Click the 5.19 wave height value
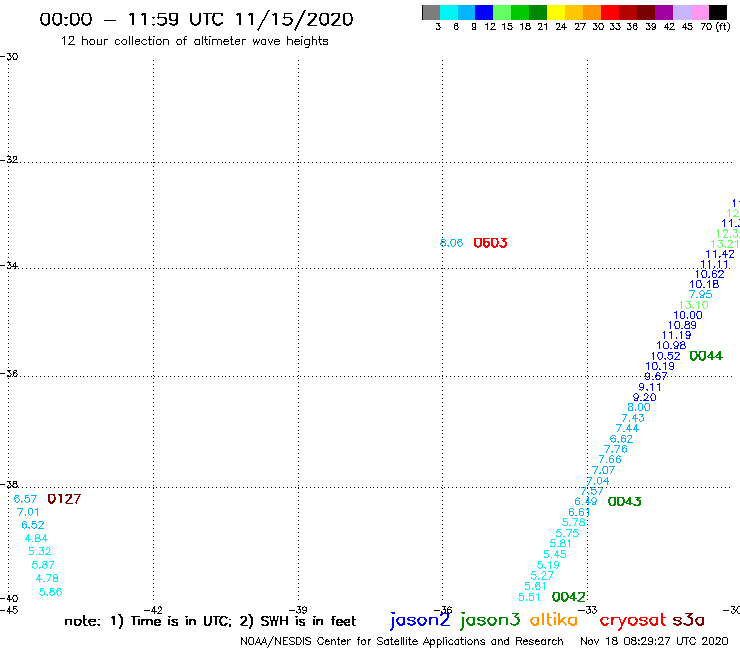The height and width of the screenshot is (650, 740). click(x=548, y=565)
